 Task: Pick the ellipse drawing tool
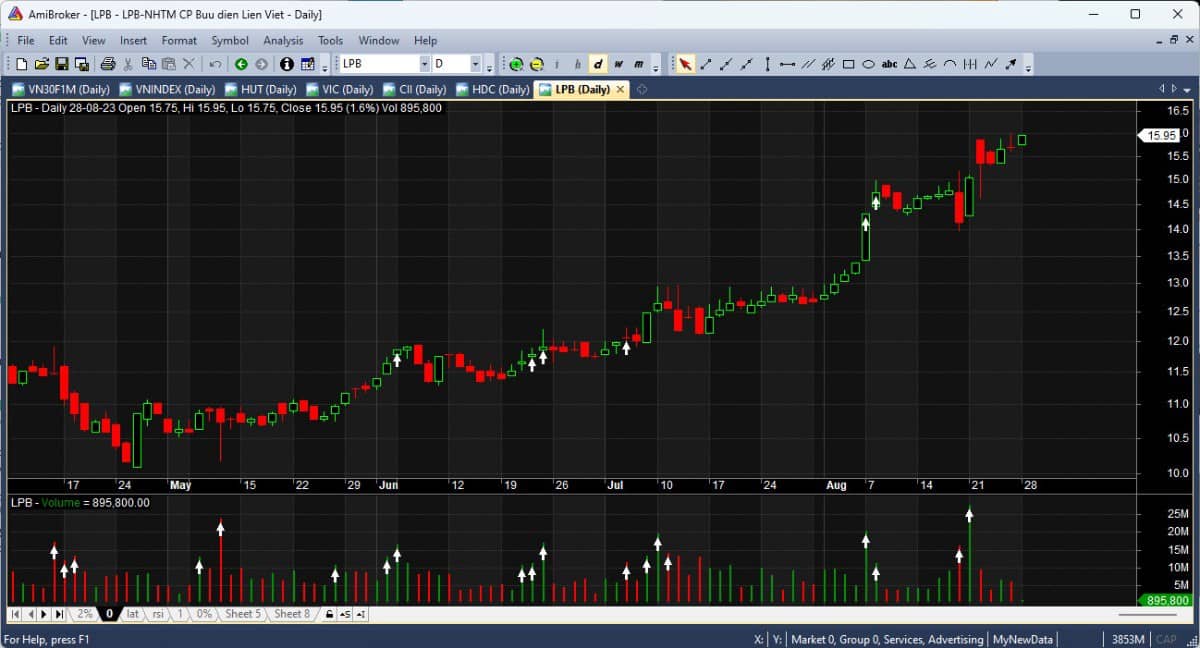(x=868, y=64)
